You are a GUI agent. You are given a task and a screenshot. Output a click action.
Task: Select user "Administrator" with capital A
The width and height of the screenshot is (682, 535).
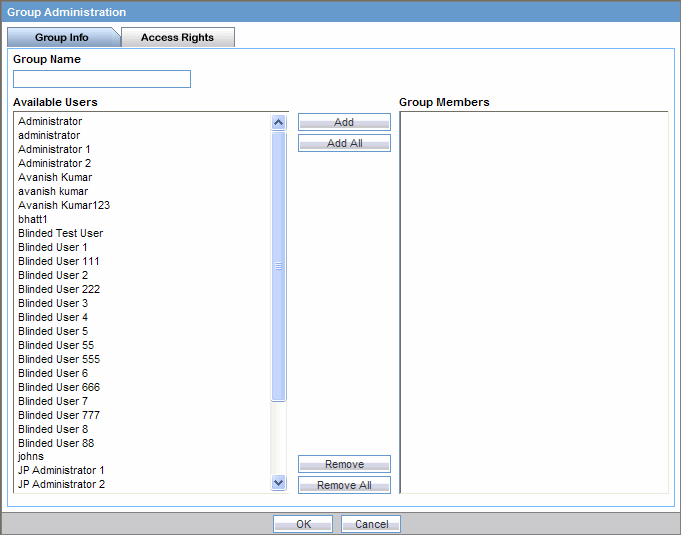tap(50, 121)
